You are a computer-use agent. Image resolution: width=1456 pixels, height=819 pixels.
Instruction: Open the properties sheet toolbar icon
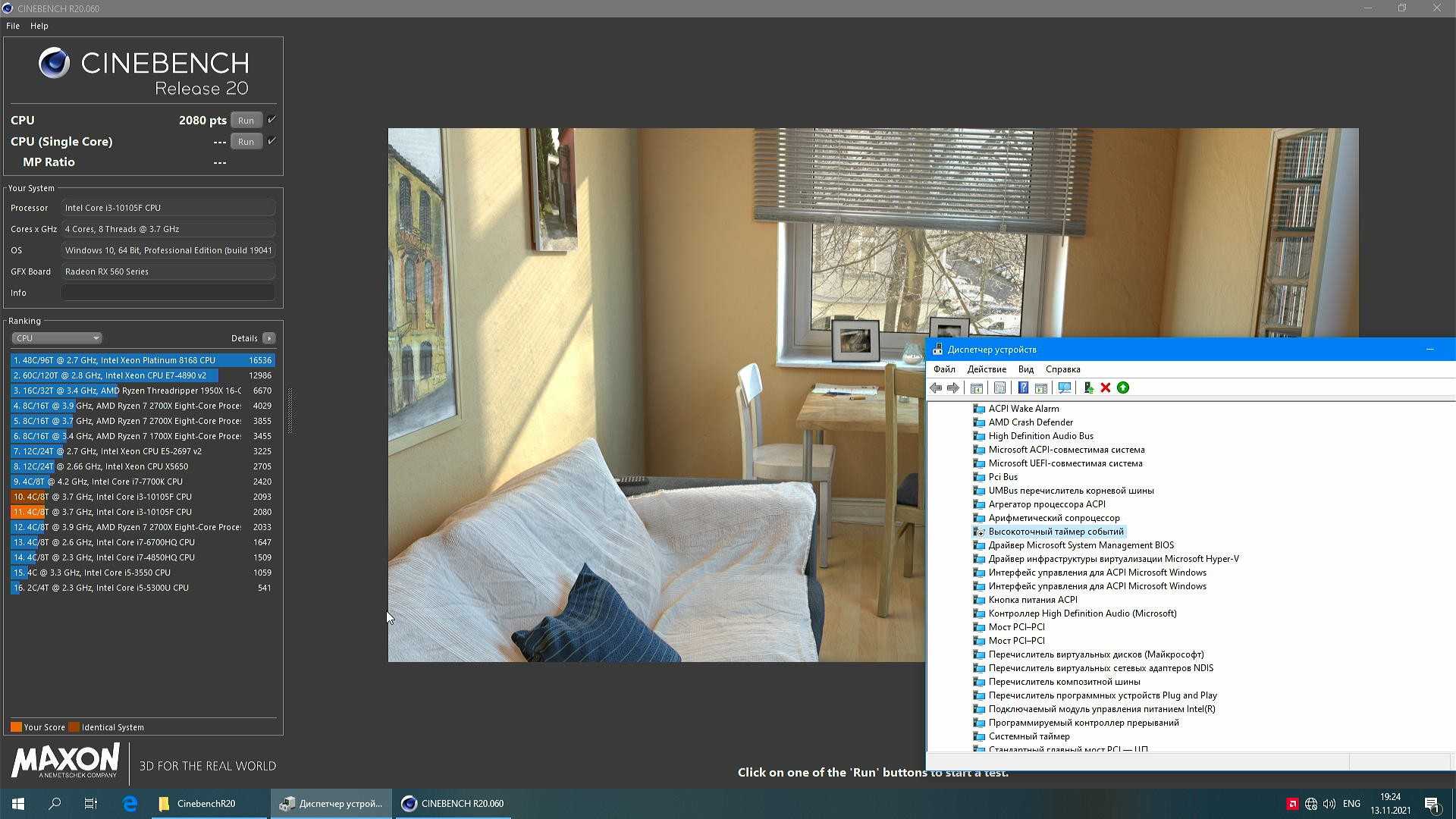1000,388
